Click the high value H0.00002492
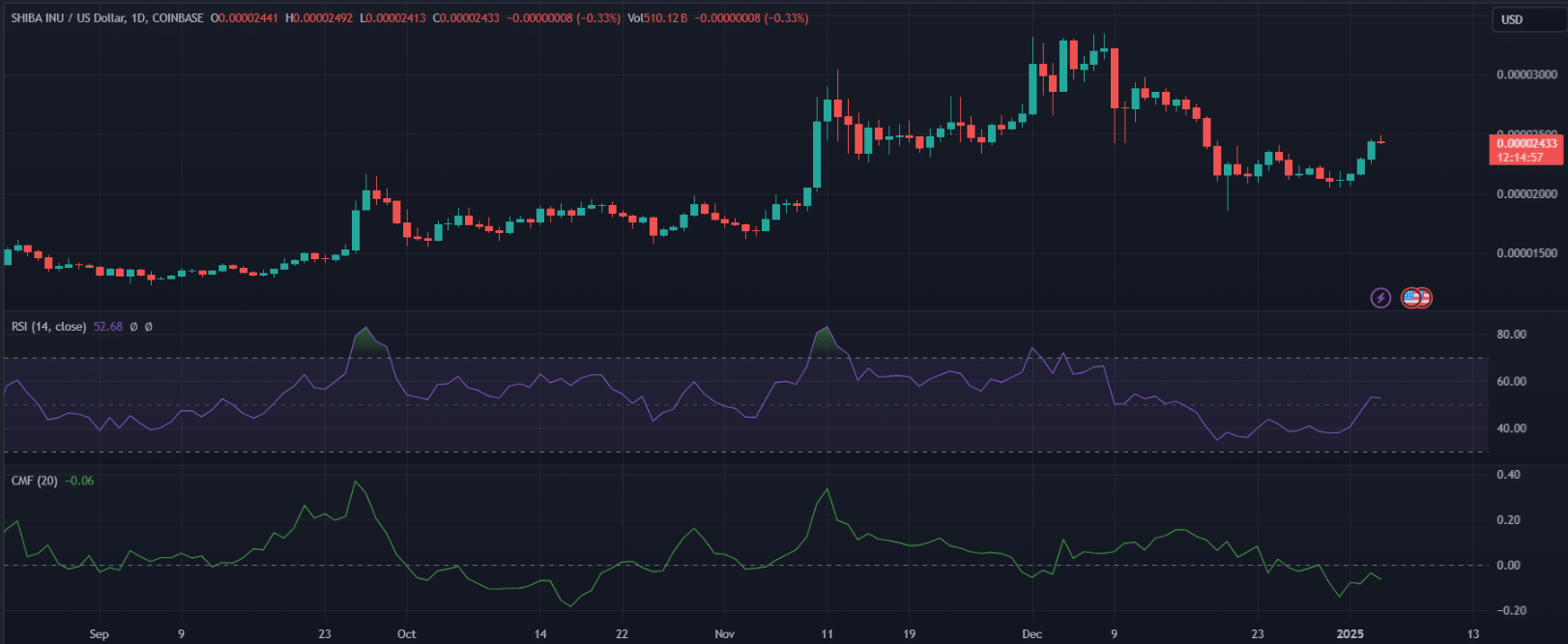 [x=319, y=18]
